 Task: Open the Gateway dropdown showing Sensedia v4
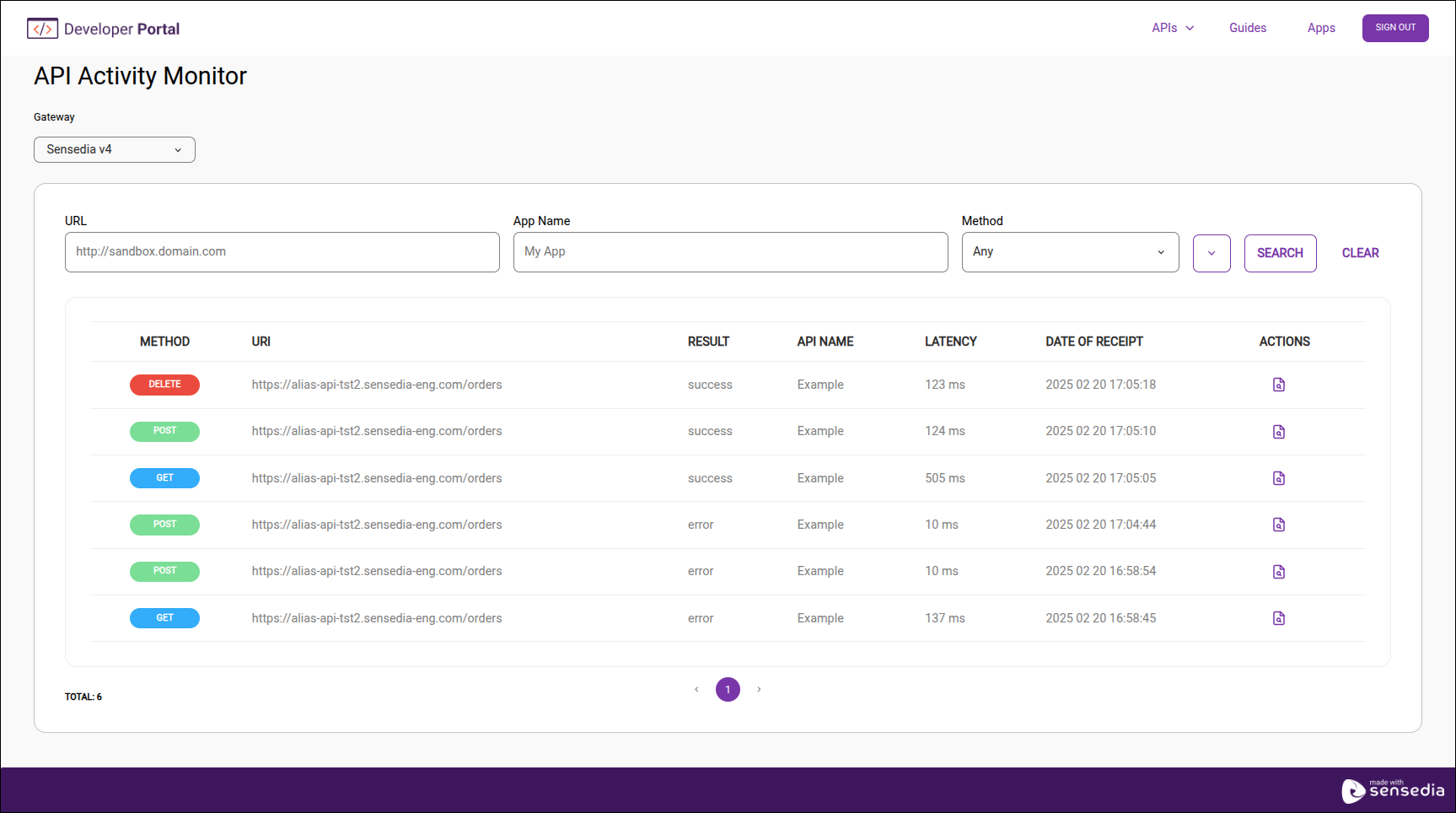(x=114, y=149)
